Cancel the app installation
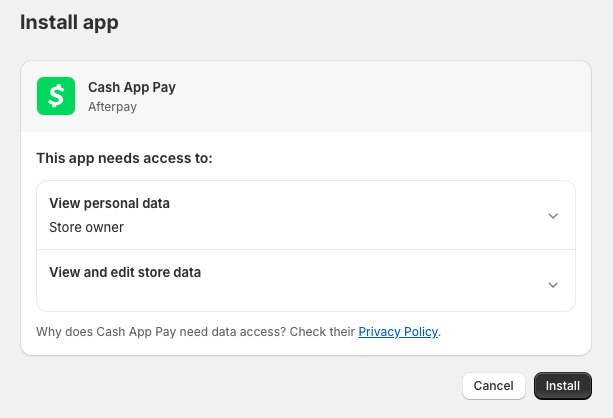Viewport: 613px width, 418px height. tap(493, 386)
